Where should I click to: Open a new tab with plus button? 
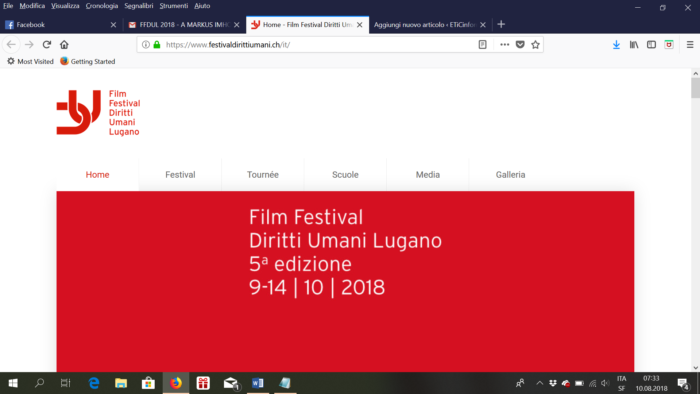[x=501, y=25]
